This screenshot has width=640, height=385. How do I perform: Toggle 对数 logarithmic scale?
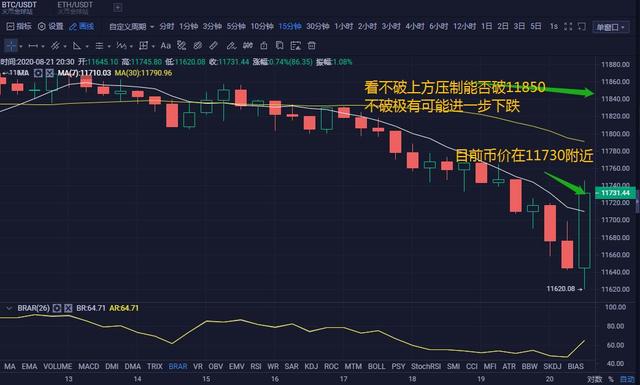coord(595,379)
